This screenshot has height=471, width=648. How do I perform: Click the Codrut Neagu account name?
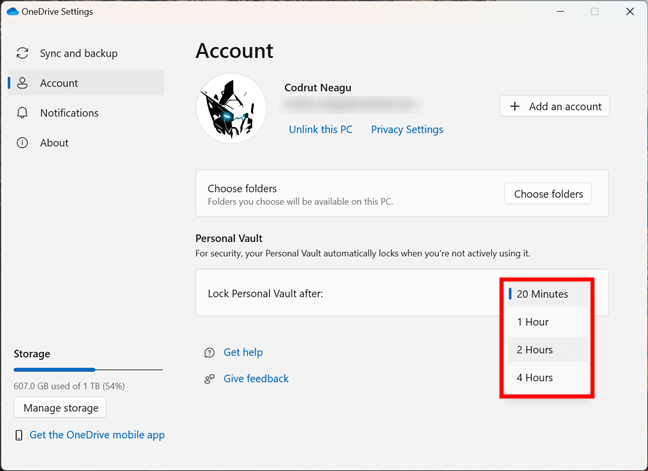[318, 88]
